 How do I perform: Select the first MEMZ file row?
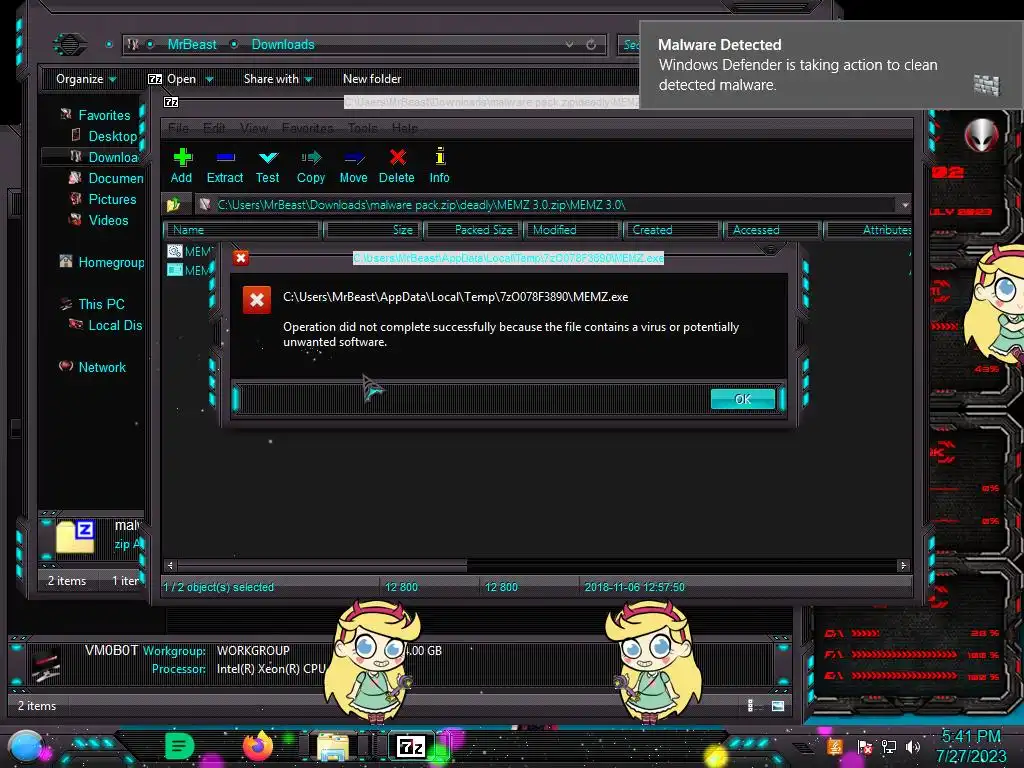pyautogui.click(x=189, y=251)
